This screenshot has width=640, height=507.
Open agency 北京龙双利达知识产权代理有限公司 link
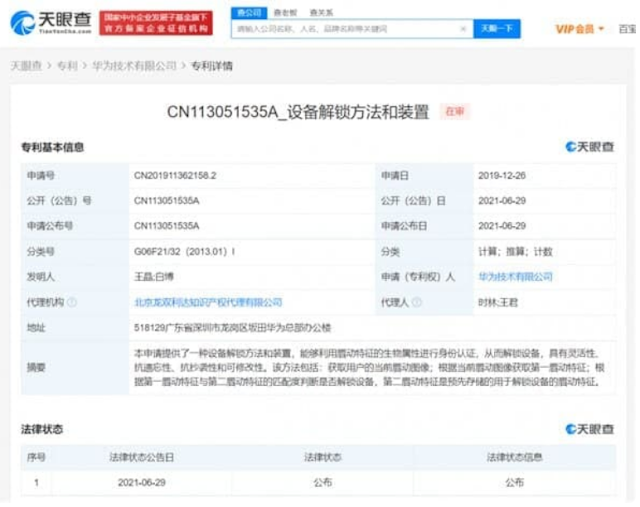pyautogui.click(x=208, y=302)
